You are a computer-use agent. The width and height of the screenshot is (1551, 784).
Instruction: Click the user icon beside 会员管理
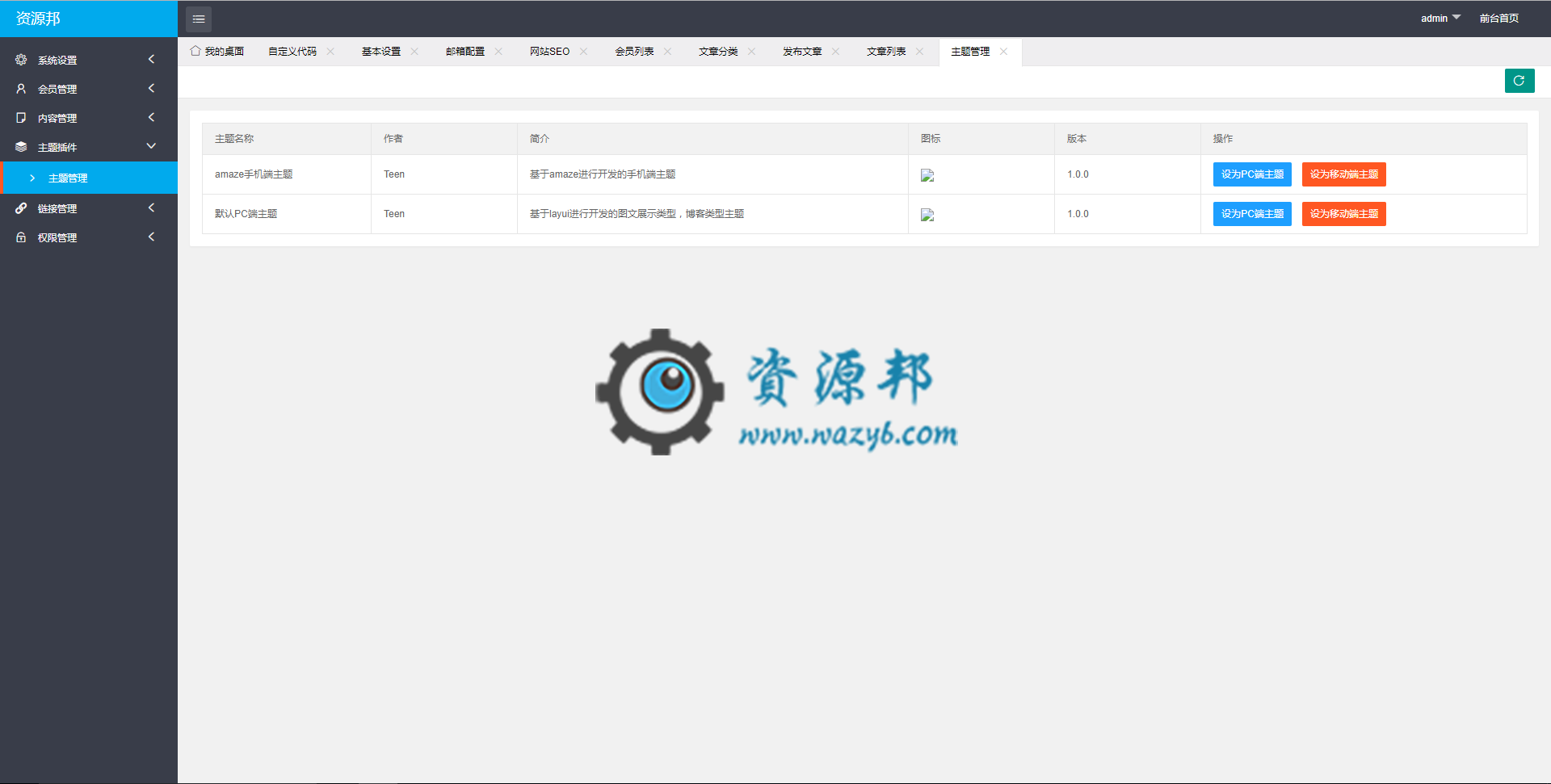(x=21, y=89)
